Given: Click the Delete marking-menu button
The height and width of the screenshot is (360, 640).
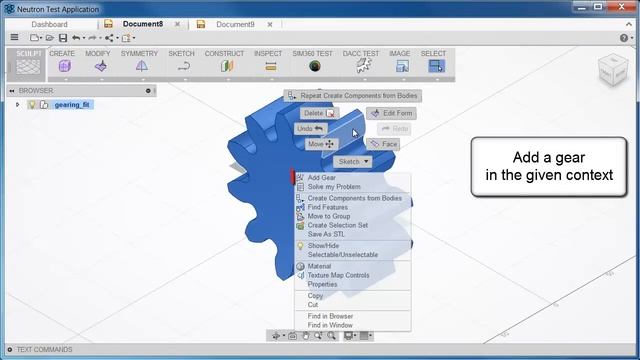Looking at the screenshot, I should point(319,113).
